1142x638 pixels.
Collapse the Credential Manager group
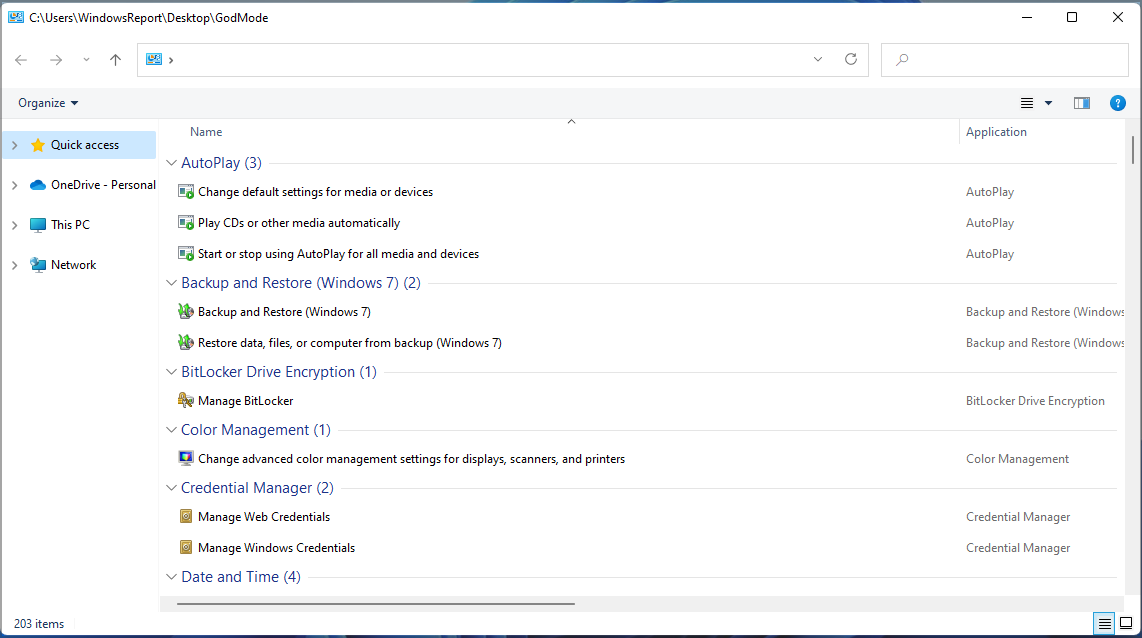(x=171, y=488)
